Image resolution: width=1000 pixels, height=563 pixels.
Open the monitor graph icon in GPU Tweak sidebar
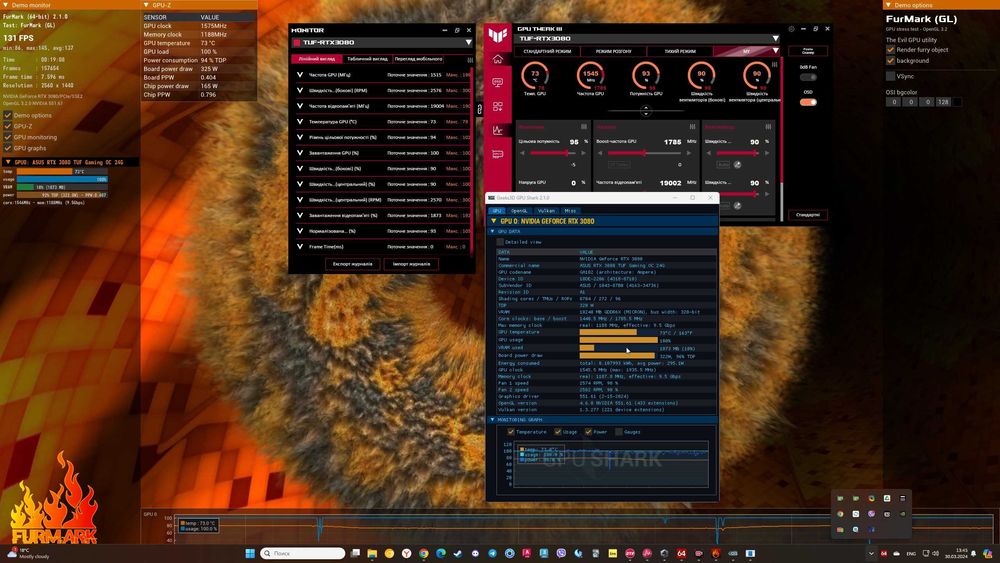[498, 130]
